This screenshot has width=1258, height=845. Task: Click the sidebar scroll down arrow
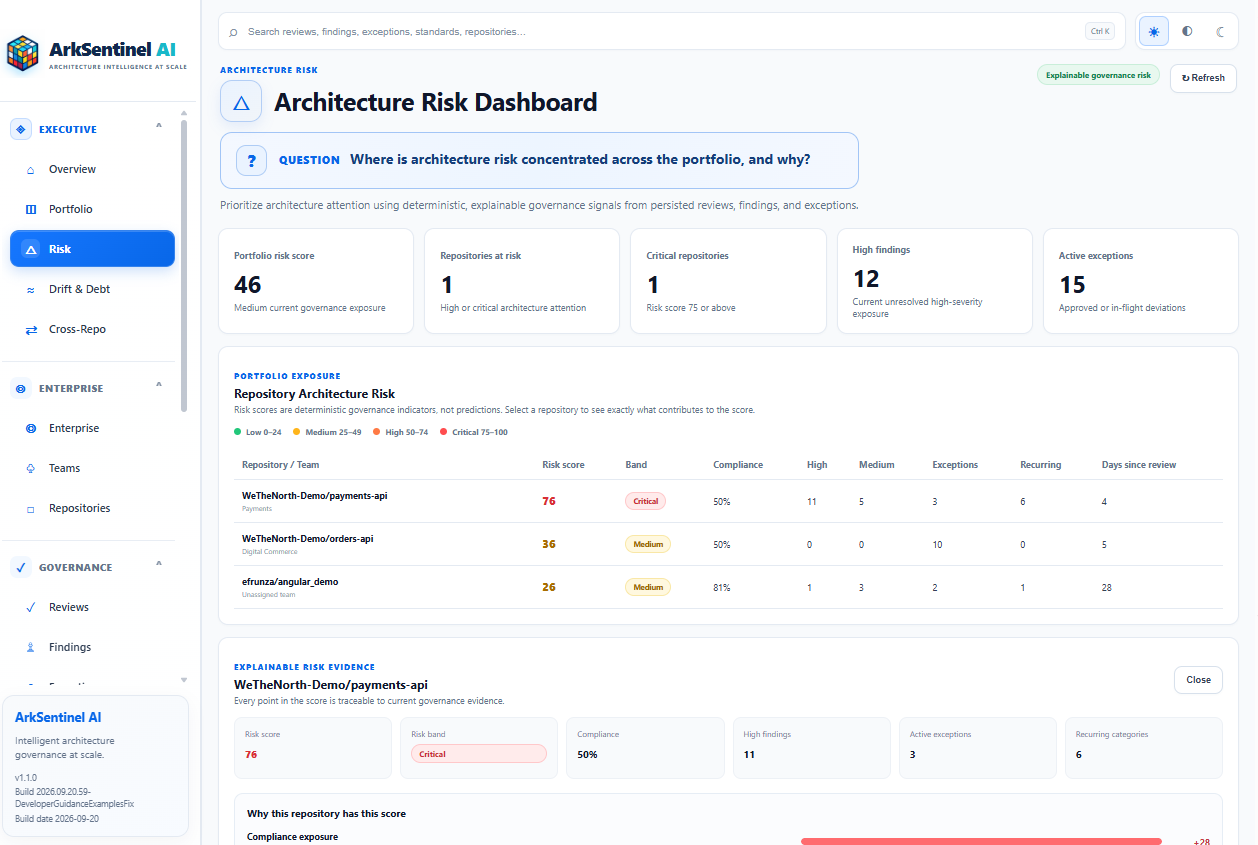[184, 680]
